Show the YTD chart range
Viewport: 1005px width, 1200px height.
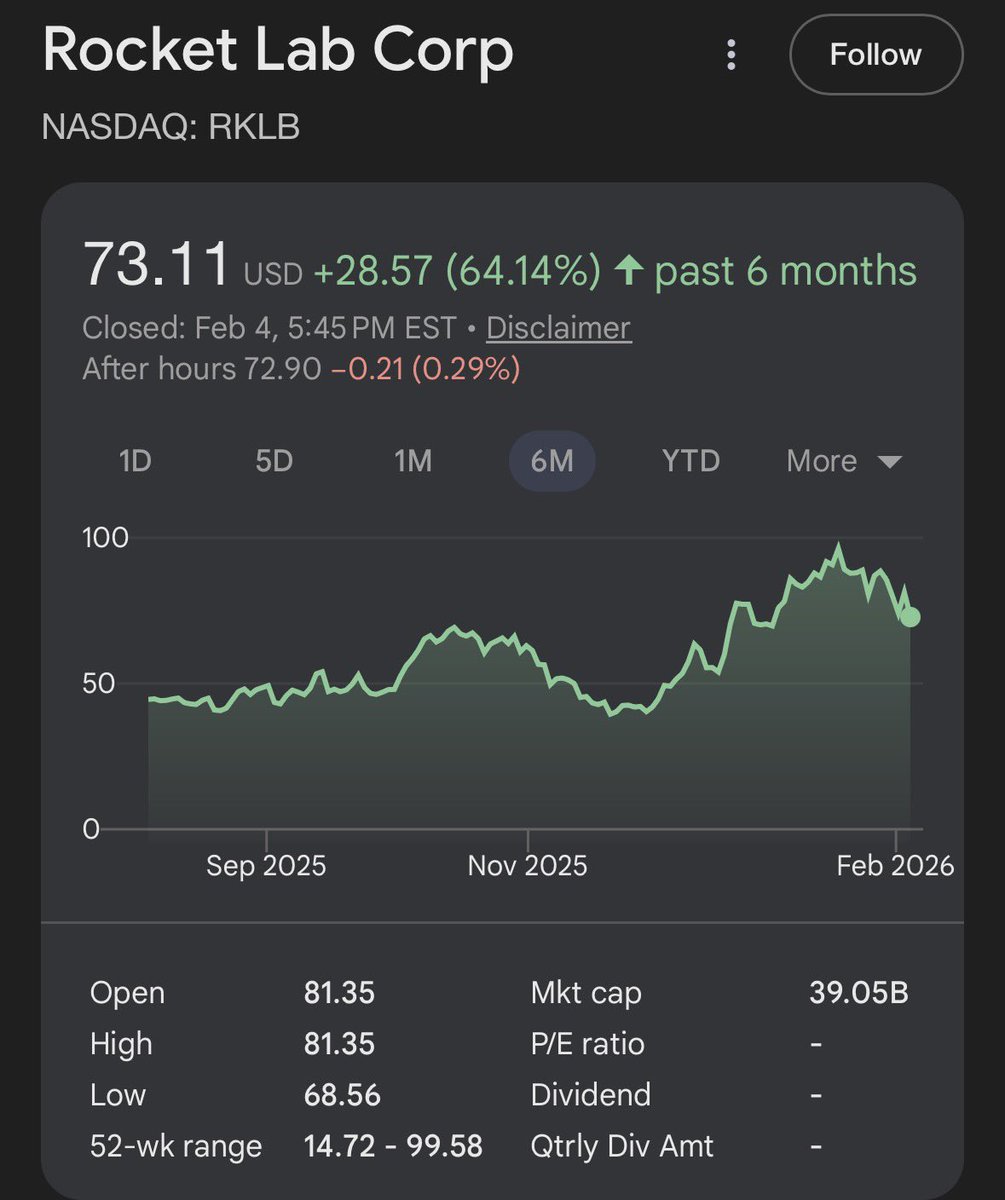tap(690, 461)
